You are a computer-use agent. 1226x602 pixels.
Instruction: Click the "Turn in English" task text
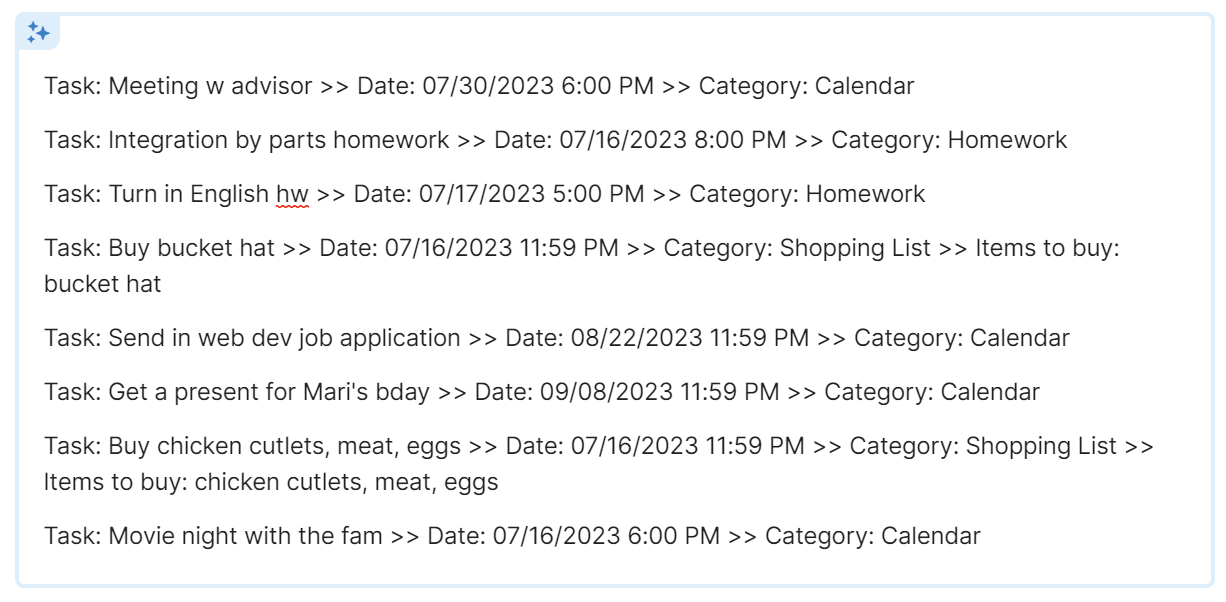click(x=190, y=194)
